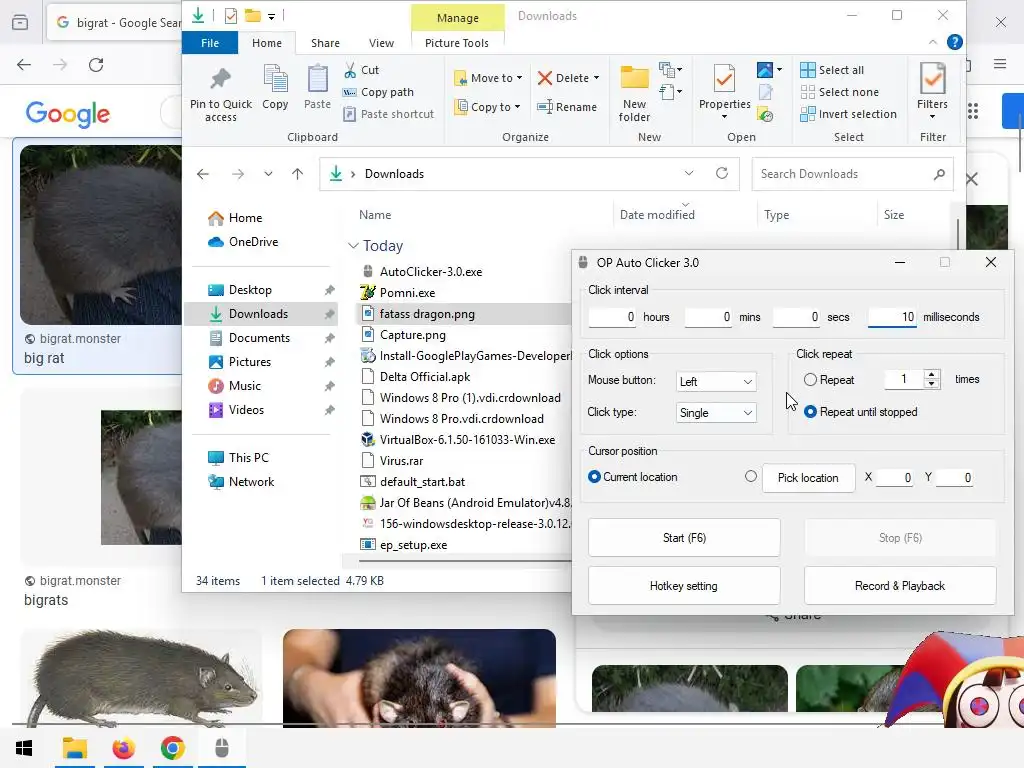The width and height of the screenshot is (1024, 768).
Task: Select This PC in navigation pane
Action: click(x=248, y=458)
